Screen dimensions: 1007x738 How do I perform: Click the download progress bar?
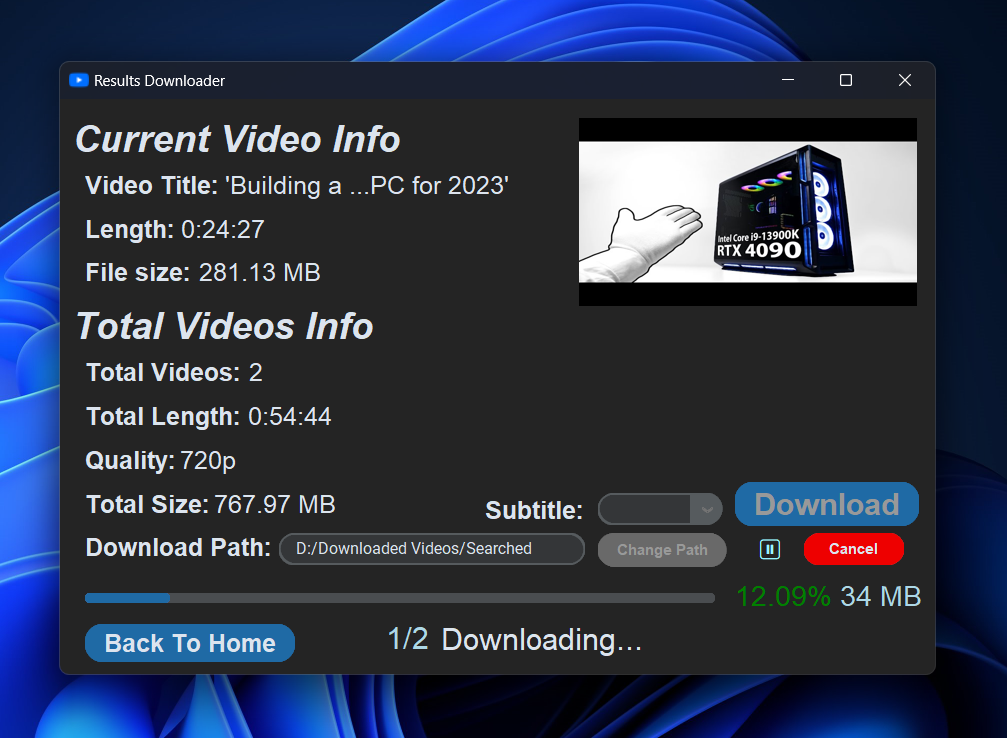399,598
